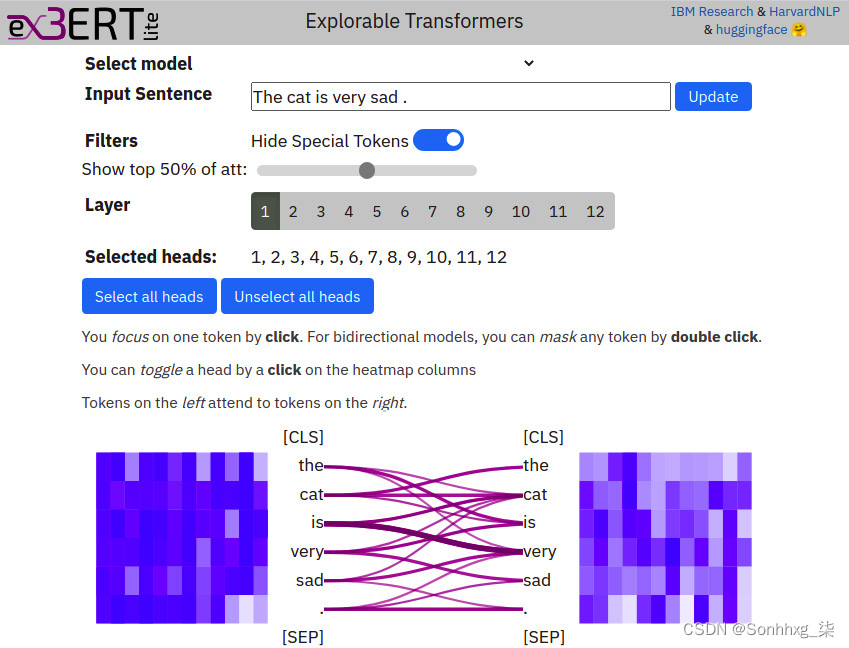The width and height of the screenshot is (849, 648).
Task: Select layer 9
Action: click(x=488, y=211)
